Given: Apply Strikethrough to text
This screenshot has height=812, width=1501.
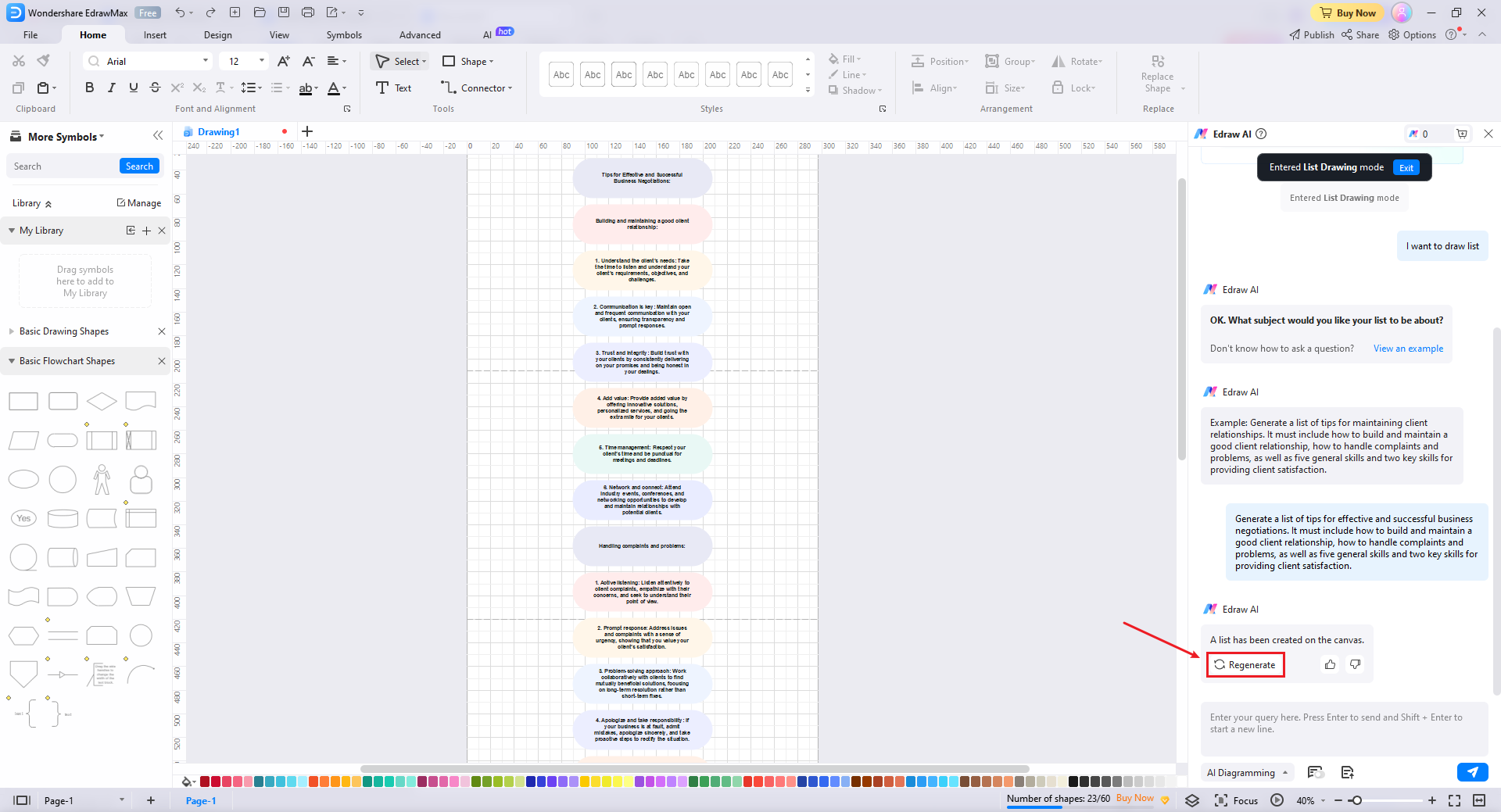Looking at the screenshot, I should [155, 88].
